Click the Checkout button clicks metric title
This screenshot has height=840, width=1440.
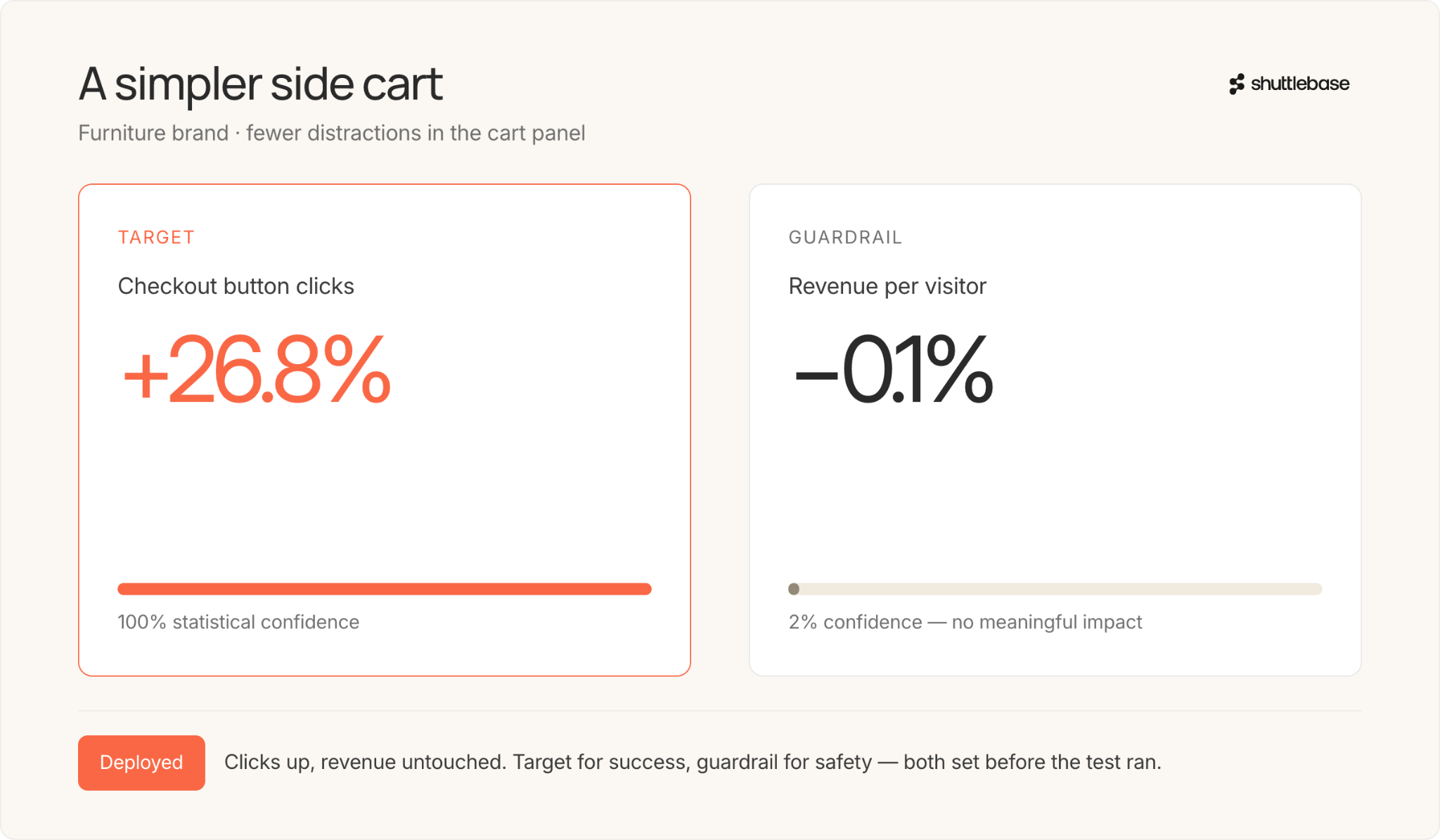[236, 286]
